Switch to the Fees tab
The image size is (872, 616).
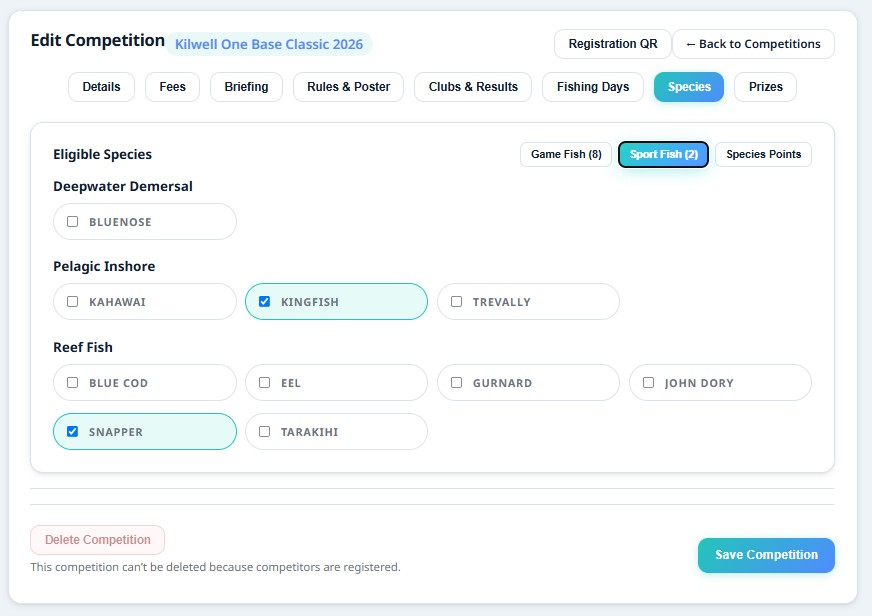(x=172, y=87)
